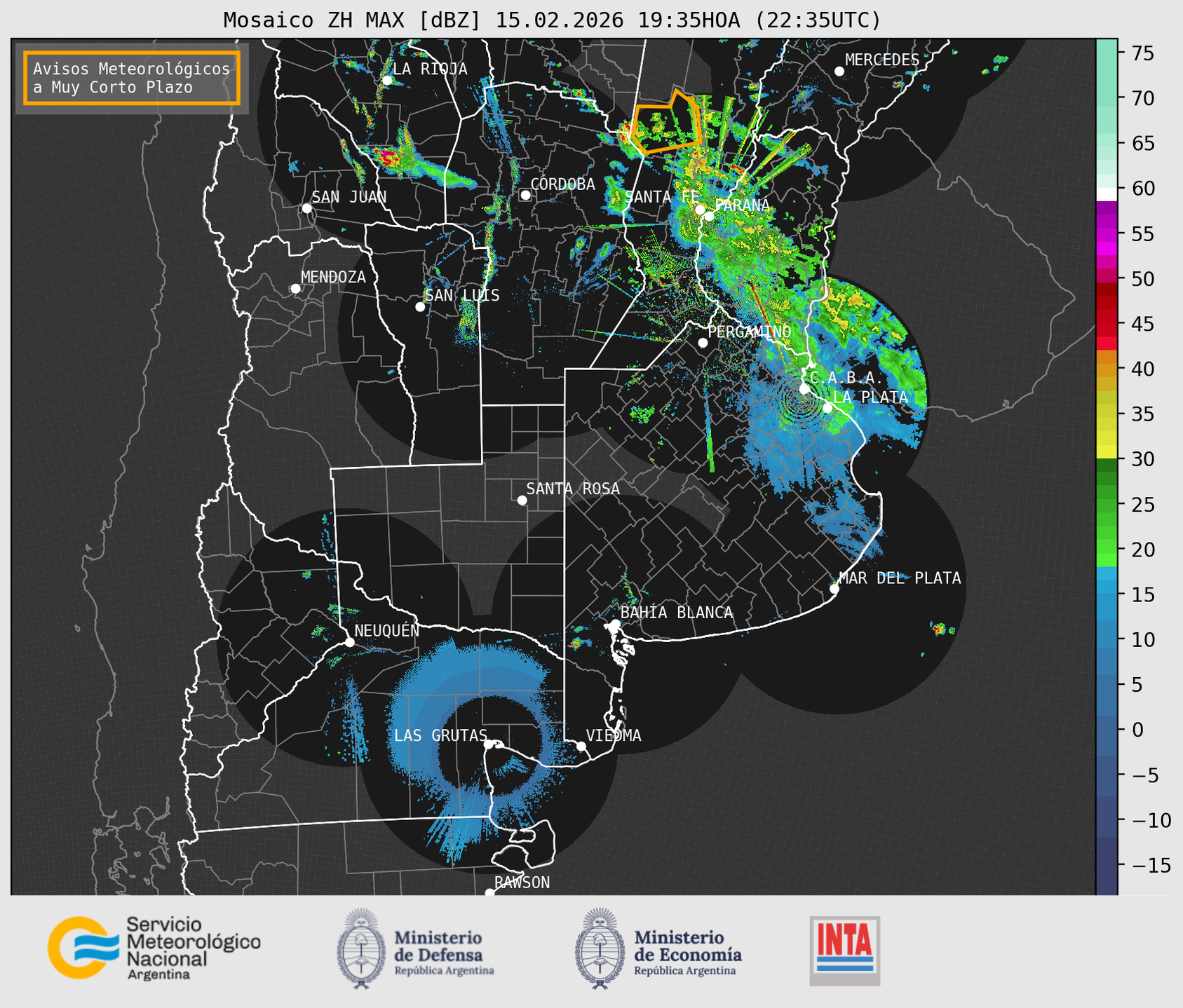The width and height of the screenshot is (1183, 1008).
Task: Click the Las Grutas marker dot
Action: [489, 744]
